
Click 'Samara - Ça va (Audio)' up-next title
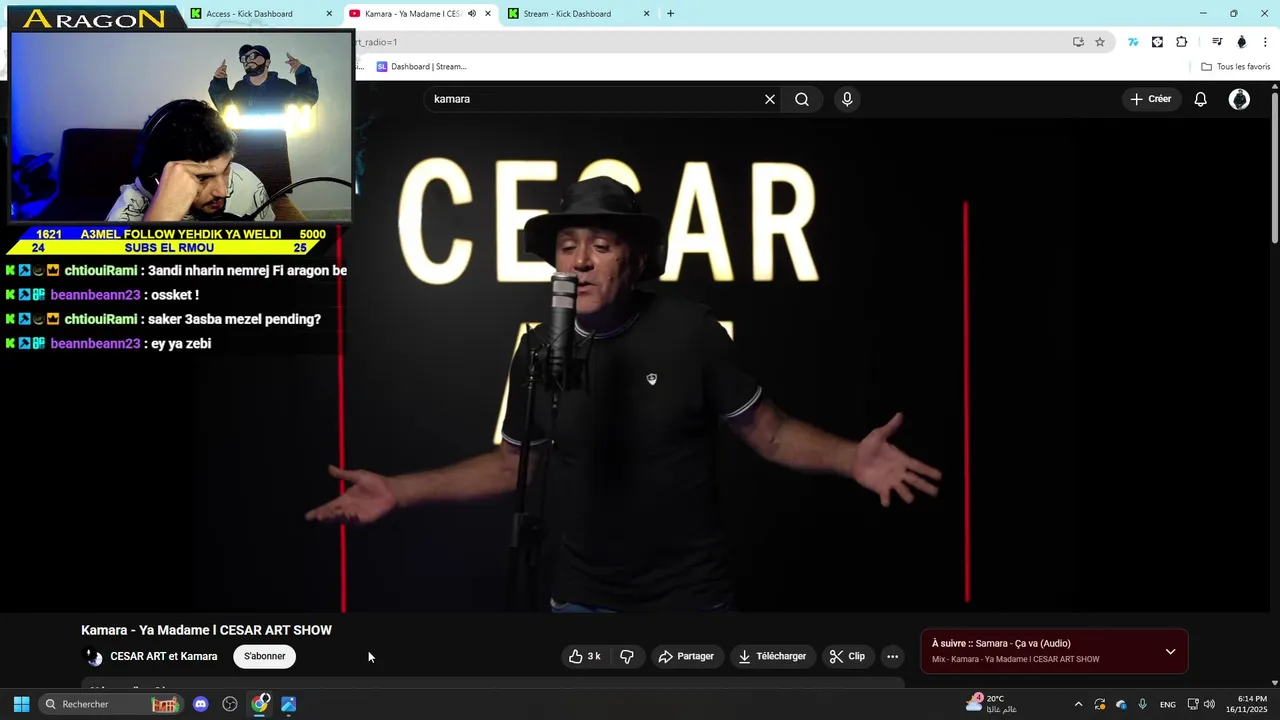[x=1023, y=643]
